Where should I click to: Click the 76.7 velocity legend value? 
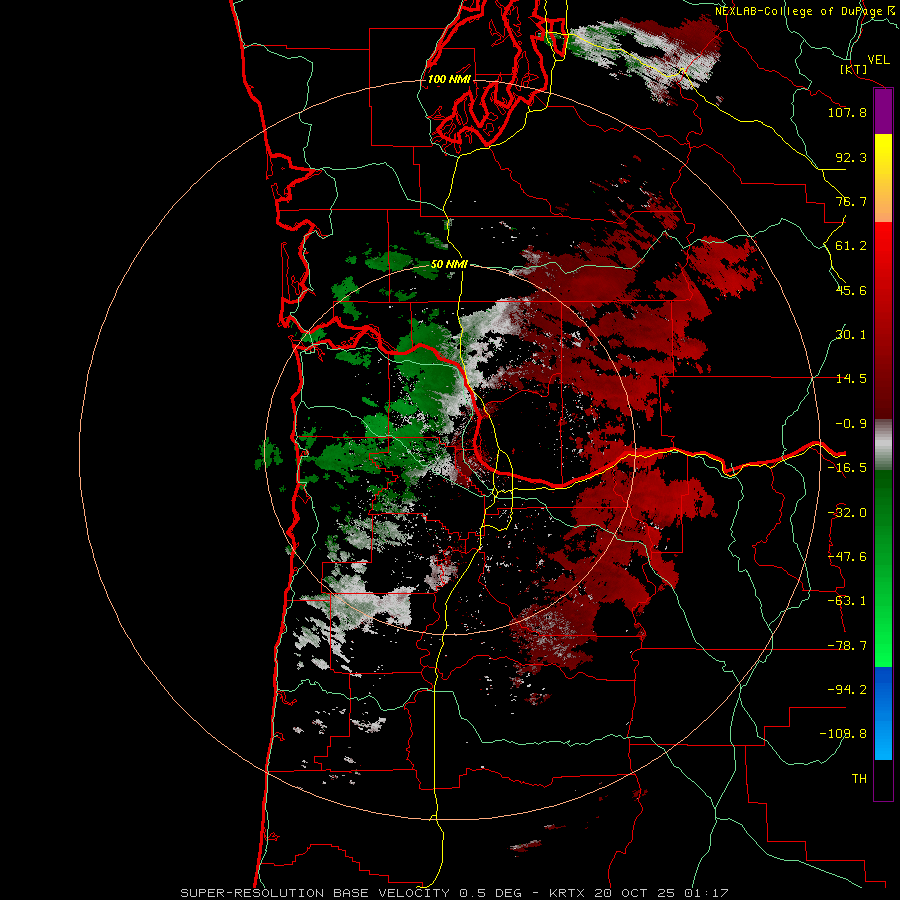point(851,201)
